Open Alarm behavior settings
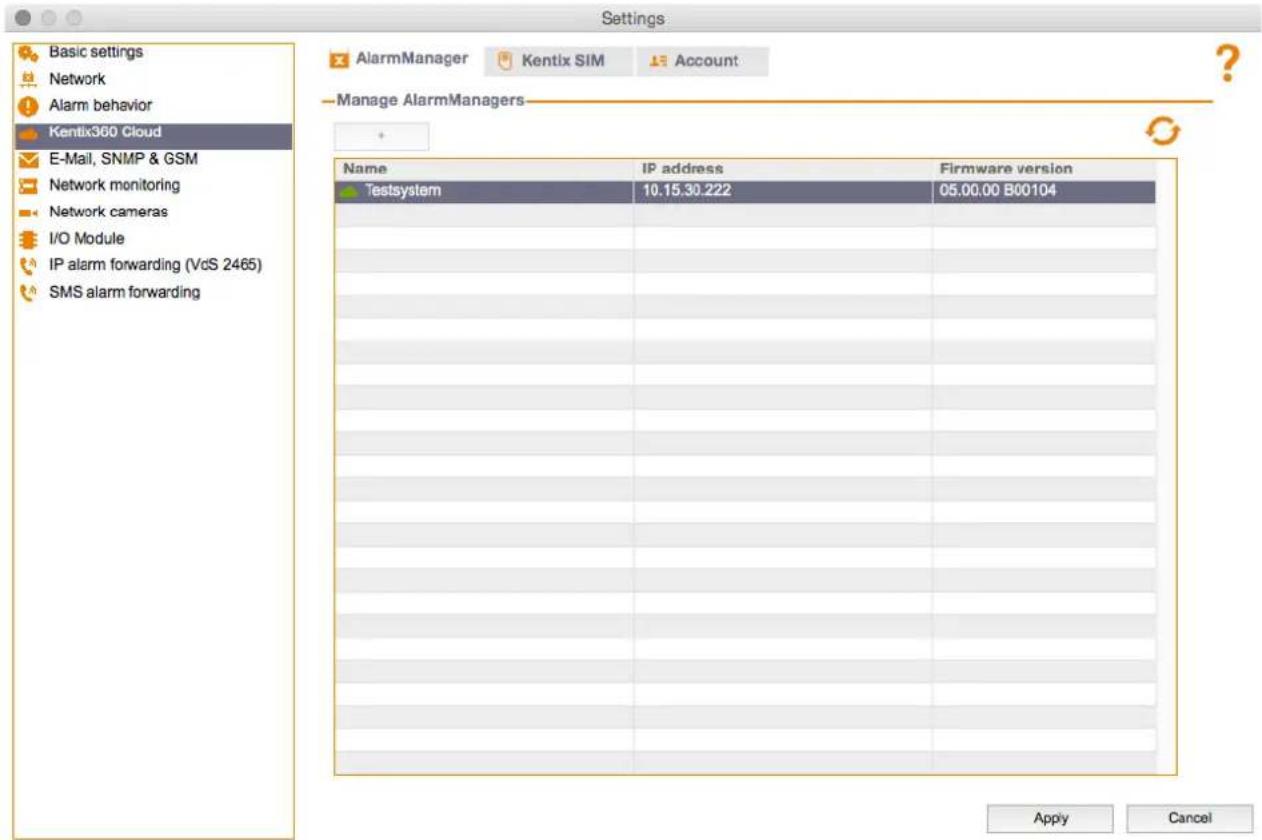The height and width of the screenshot is (840, 1262). 100,105
